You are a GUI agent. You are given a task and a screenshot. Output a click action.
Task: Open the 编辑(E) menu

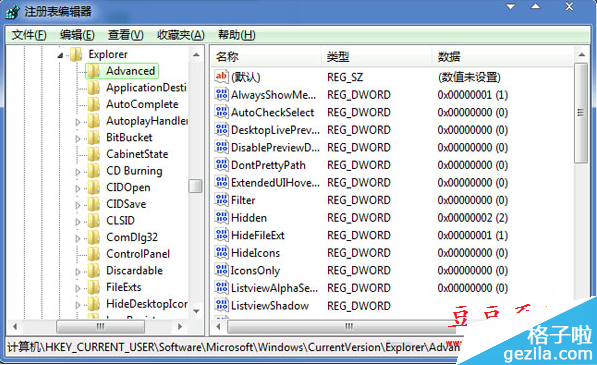pyautogui.click(x=77, y=35)
